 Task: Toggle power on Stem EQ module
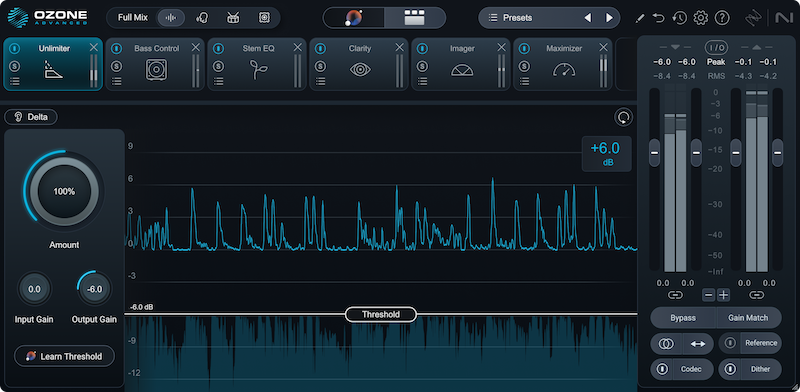coord(218,48)
